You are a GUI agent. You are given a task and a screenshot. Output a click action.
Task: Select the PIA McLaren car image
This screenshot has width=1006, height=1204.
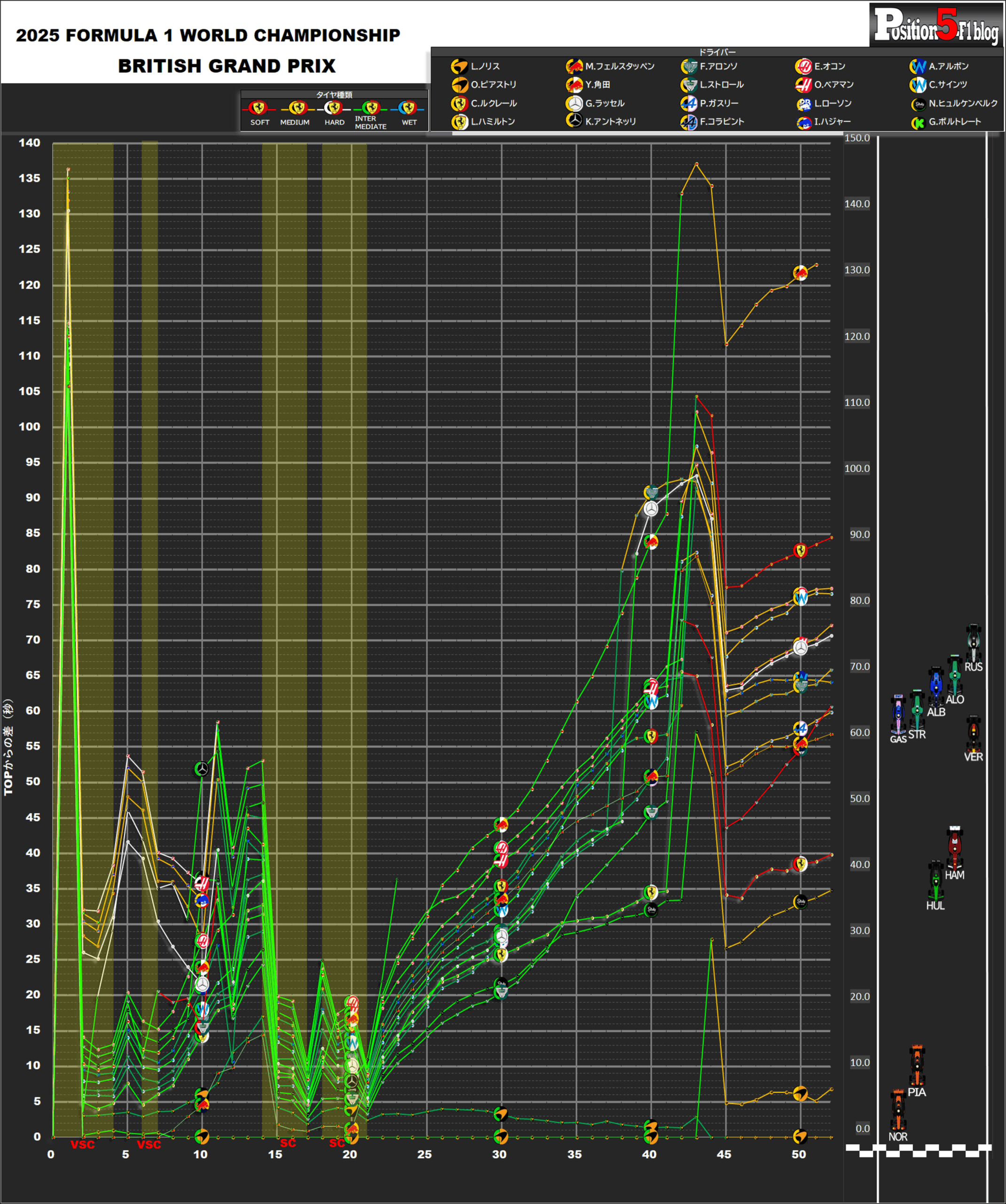tap(917, 1066)
